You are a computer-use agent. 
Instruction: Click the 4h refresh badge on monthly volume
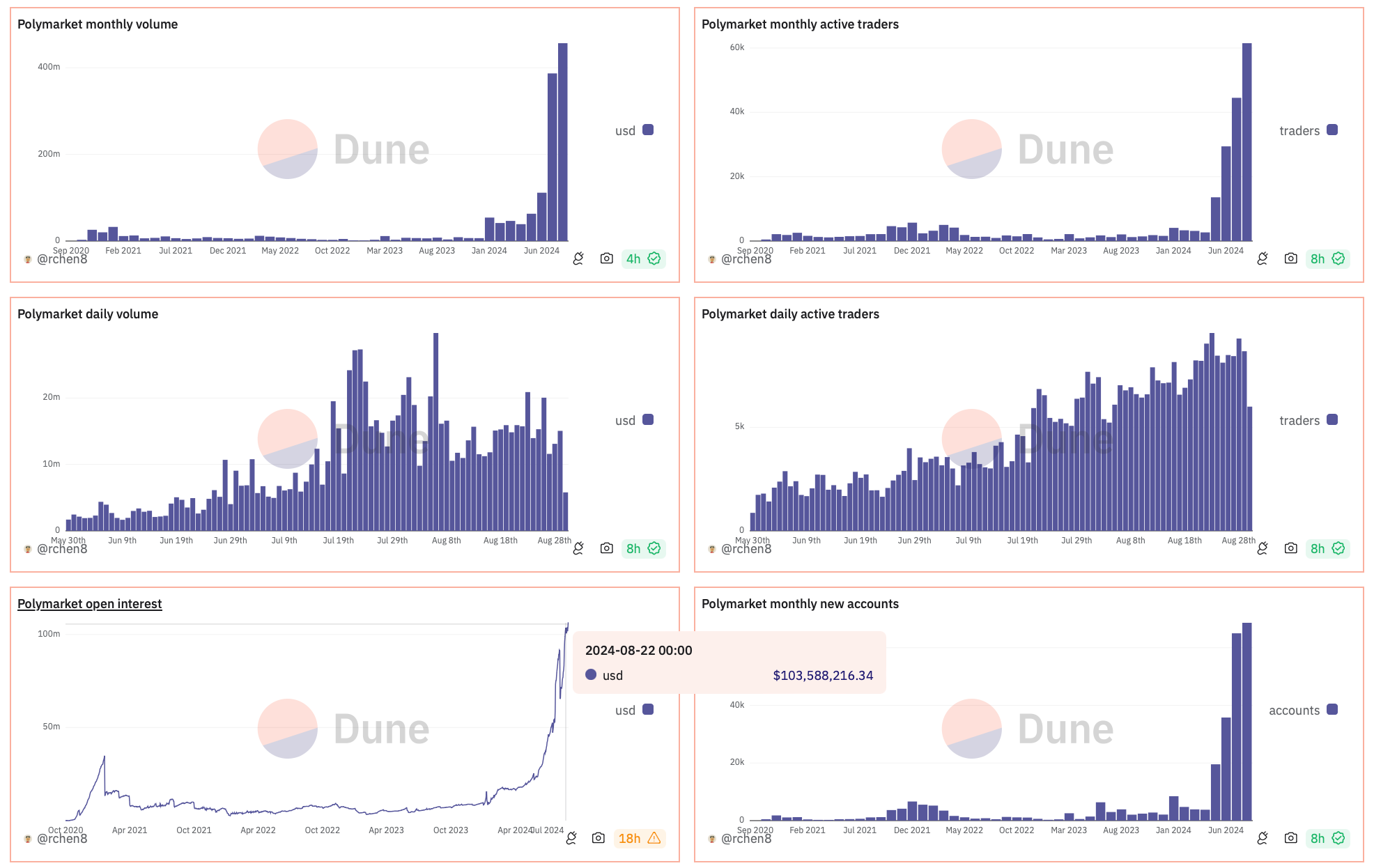point(642,258)
